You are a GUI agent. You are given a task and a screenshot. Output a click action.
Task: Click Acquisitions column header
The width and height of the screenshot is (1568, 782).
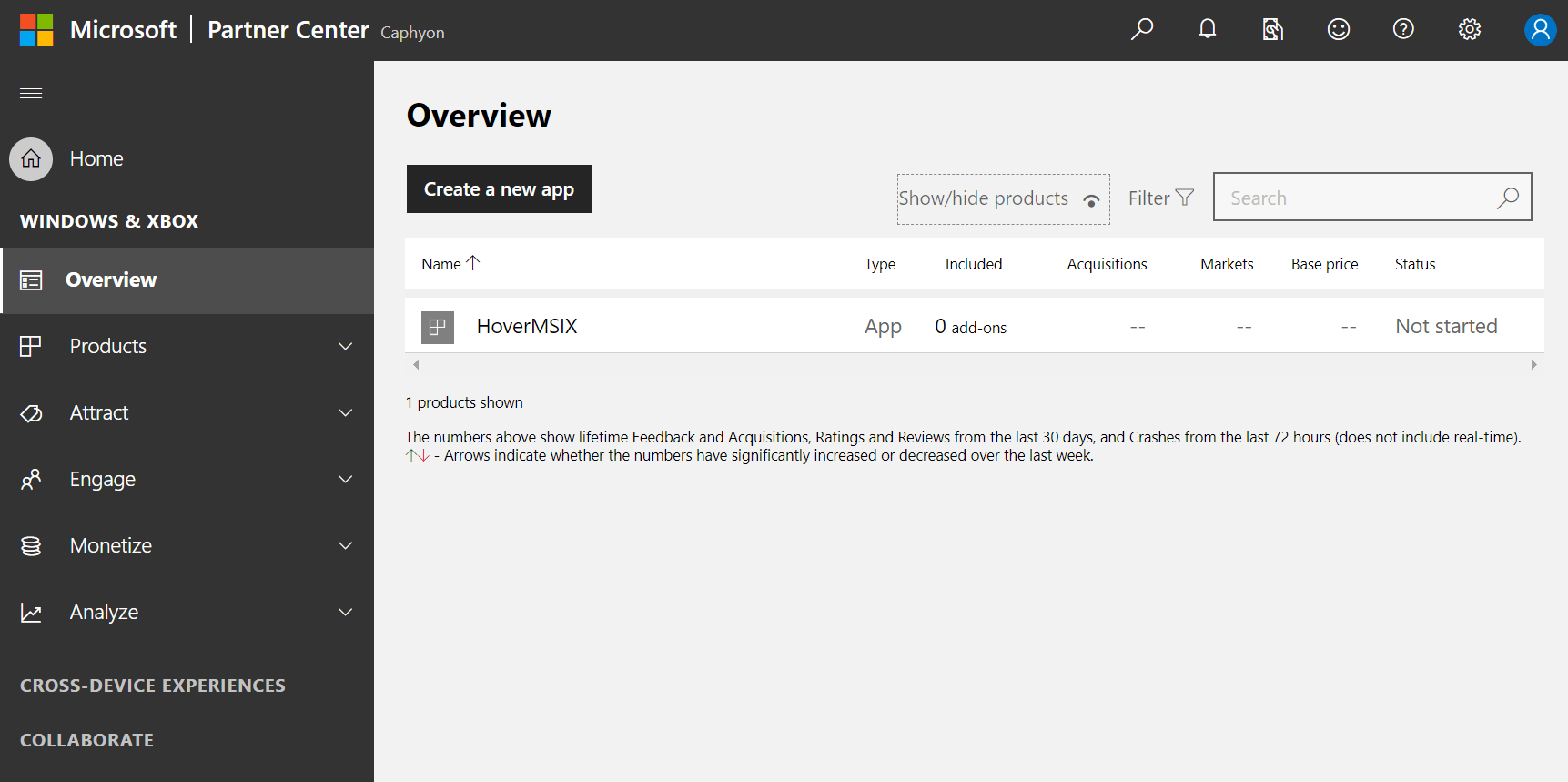pos(1107,264)
